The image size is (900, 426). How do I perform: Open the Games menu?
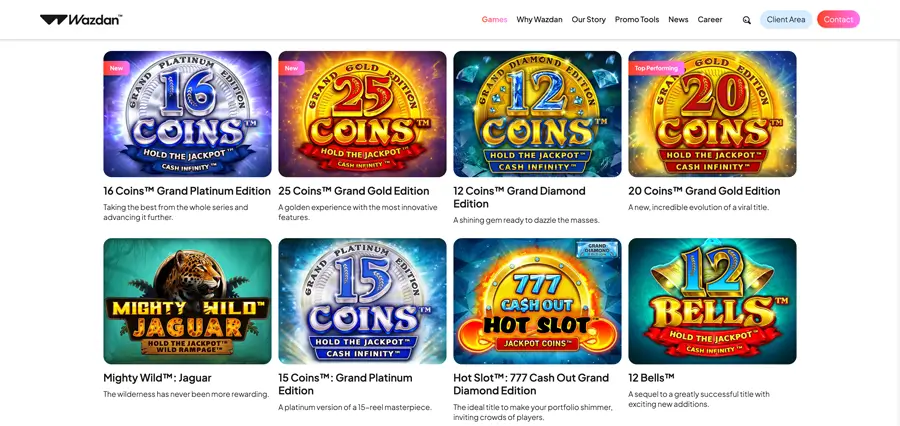494,19
